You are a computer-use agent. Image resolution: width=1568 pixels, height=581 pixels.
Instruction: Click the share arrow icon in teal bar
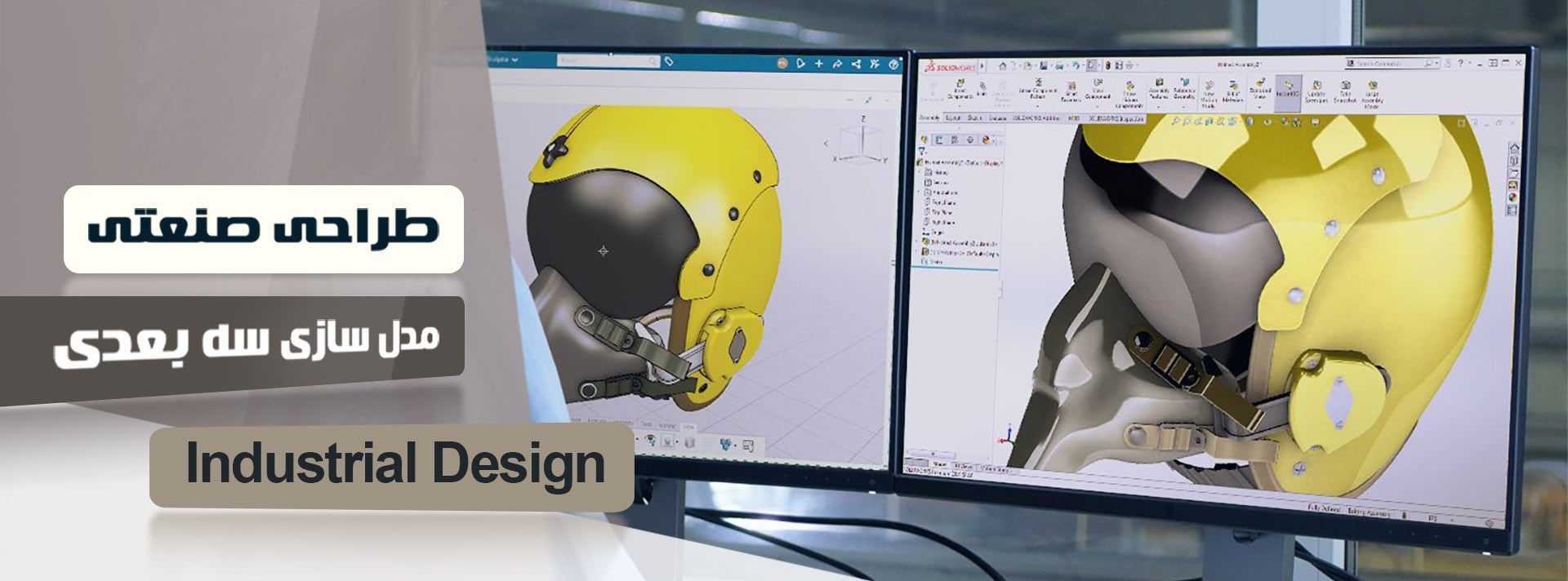pos(836,64)
